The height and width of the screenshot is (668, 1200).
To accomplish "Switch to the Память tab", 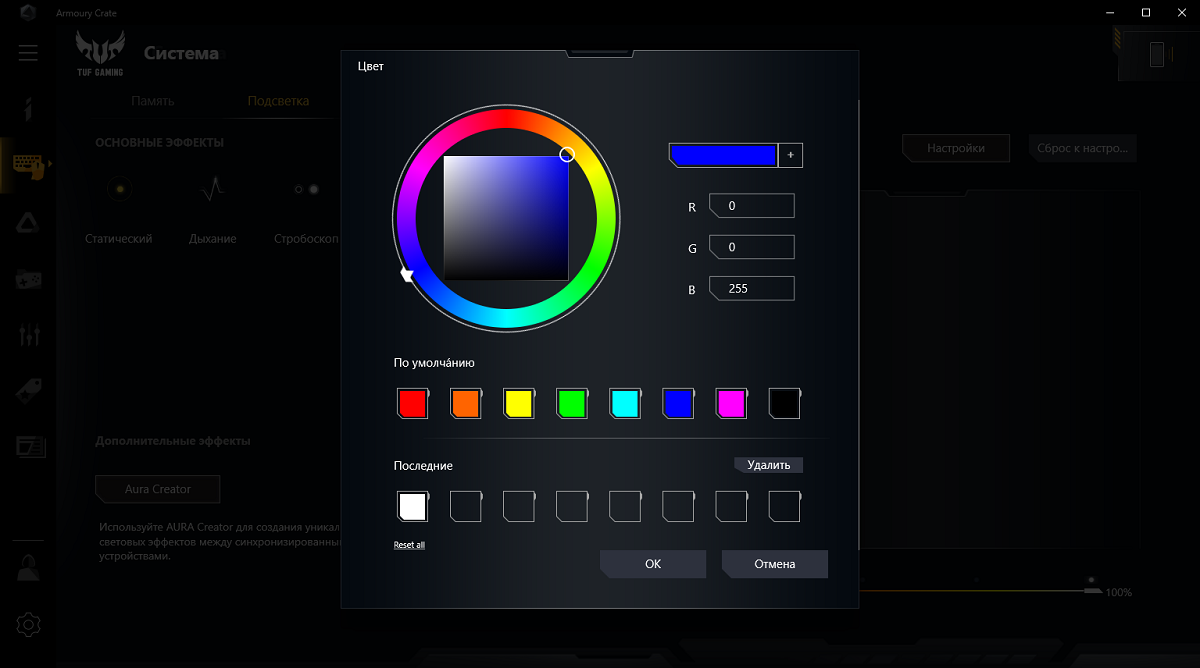I will point(152,101).
